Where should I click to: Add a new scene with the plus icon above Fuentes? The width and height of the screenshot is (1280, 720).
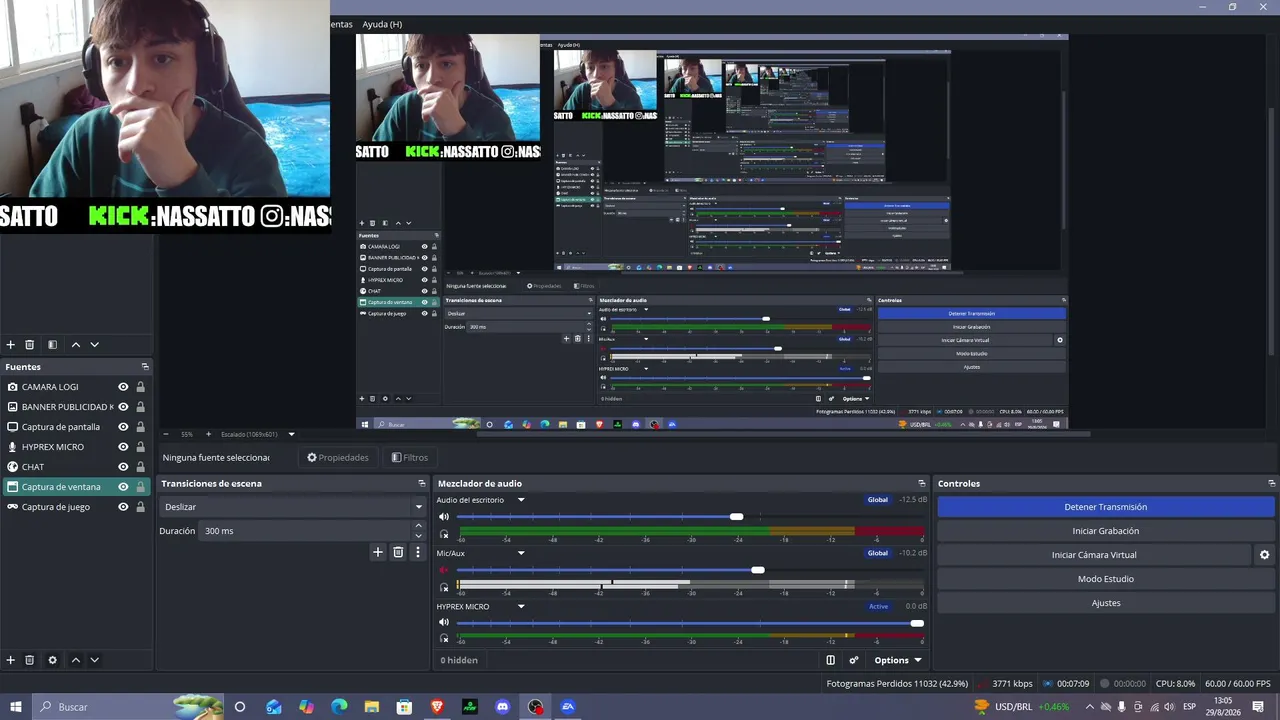[11, 345]
